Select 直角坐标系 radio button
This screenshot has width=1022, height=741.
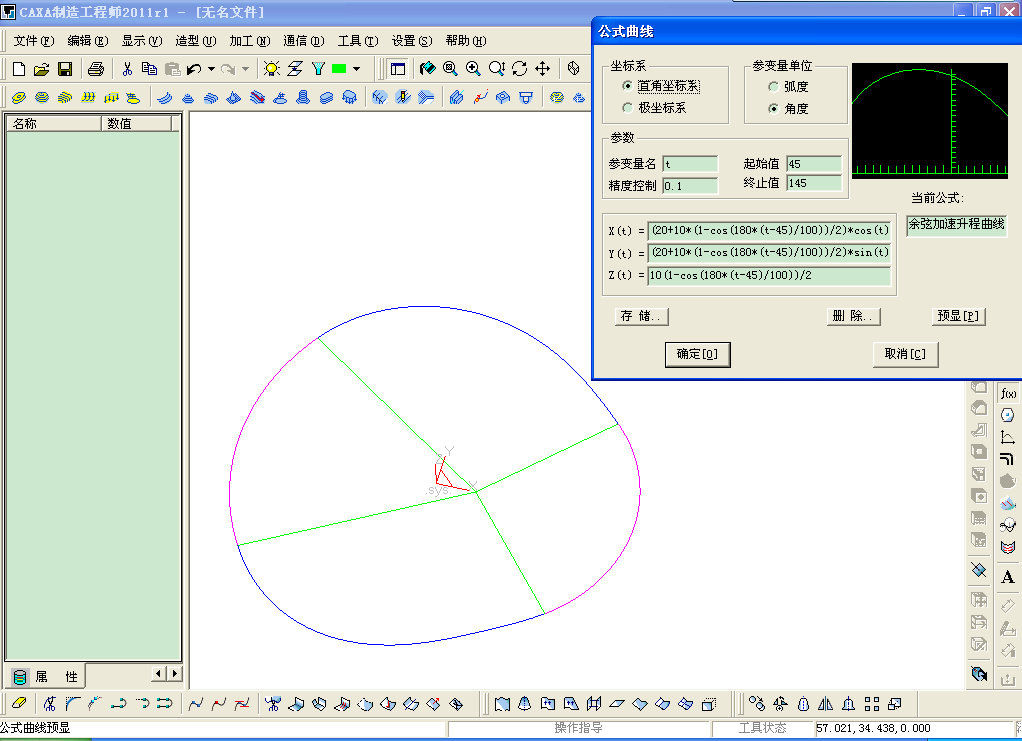point(627,85)
